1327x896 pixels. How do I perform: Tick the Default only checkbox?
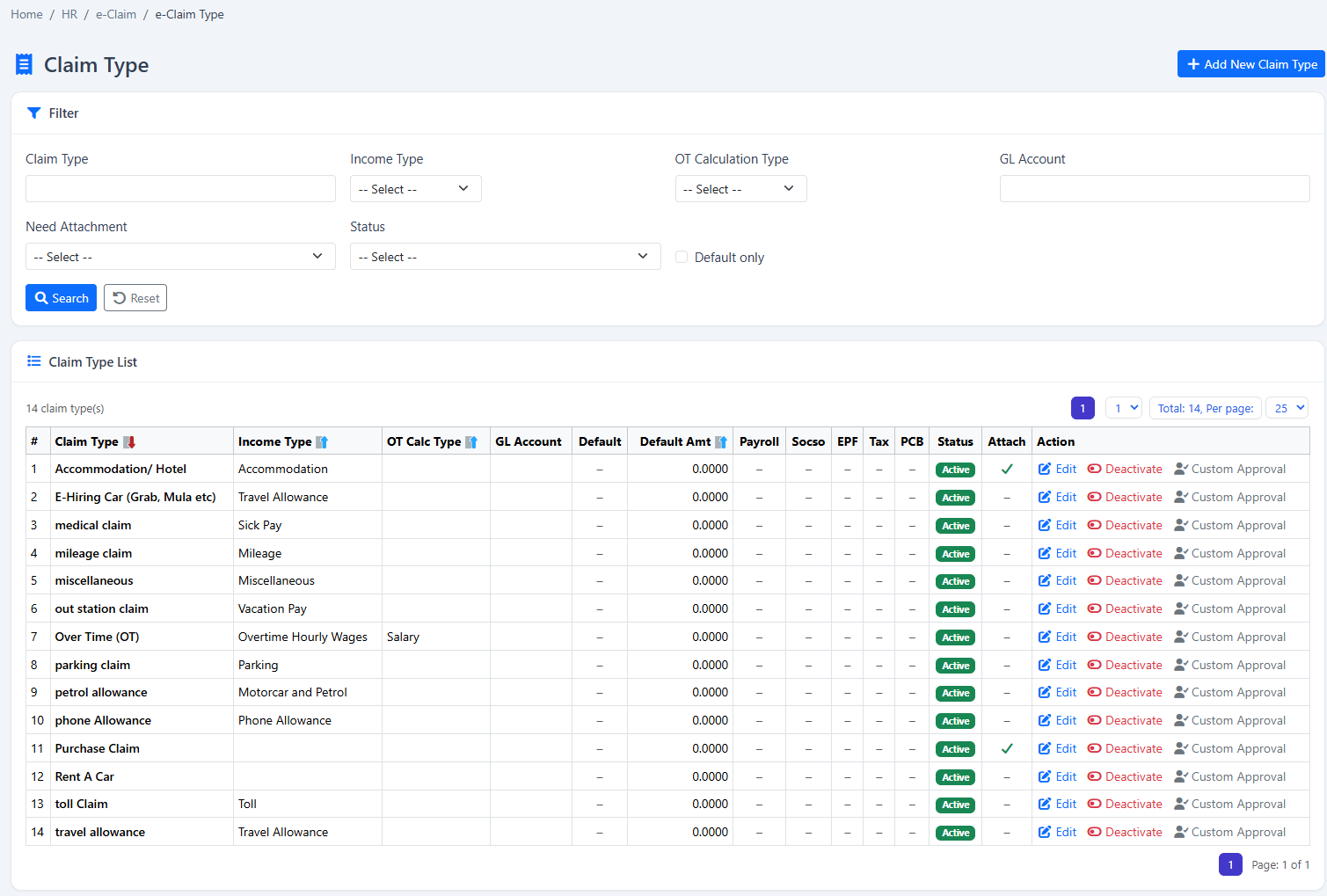(682, 258)
